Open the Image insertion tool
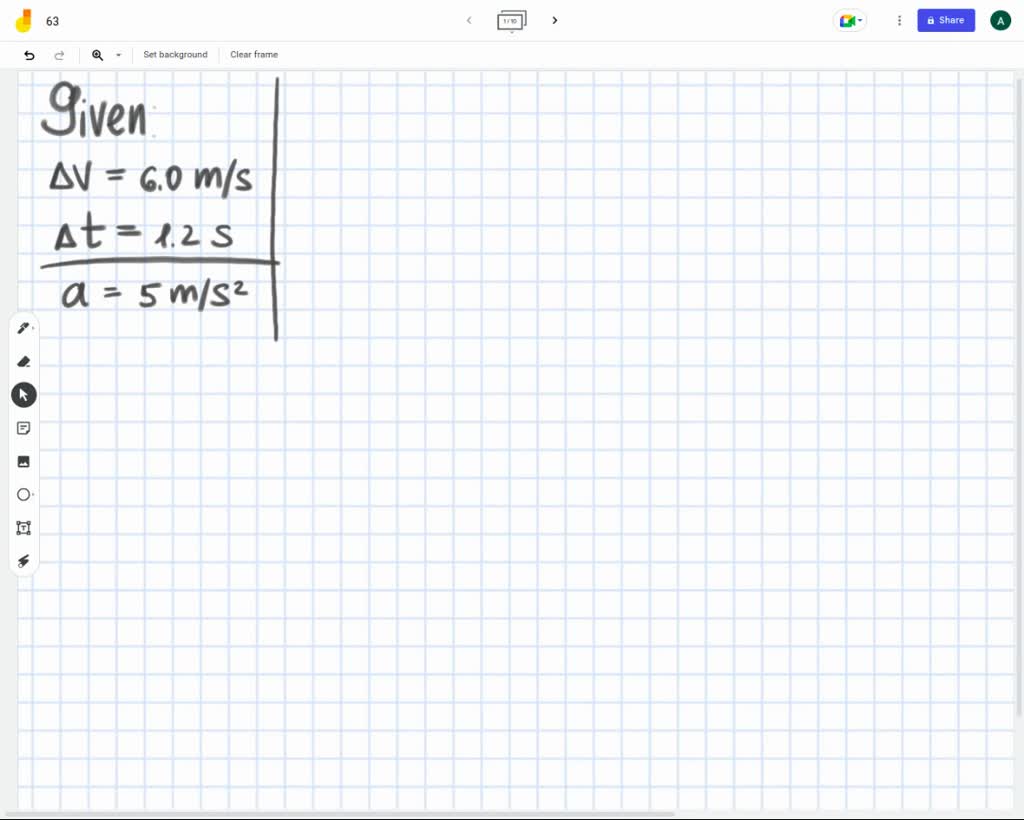The width and height of the screenshot is (1024, 820). pos(23,461)
